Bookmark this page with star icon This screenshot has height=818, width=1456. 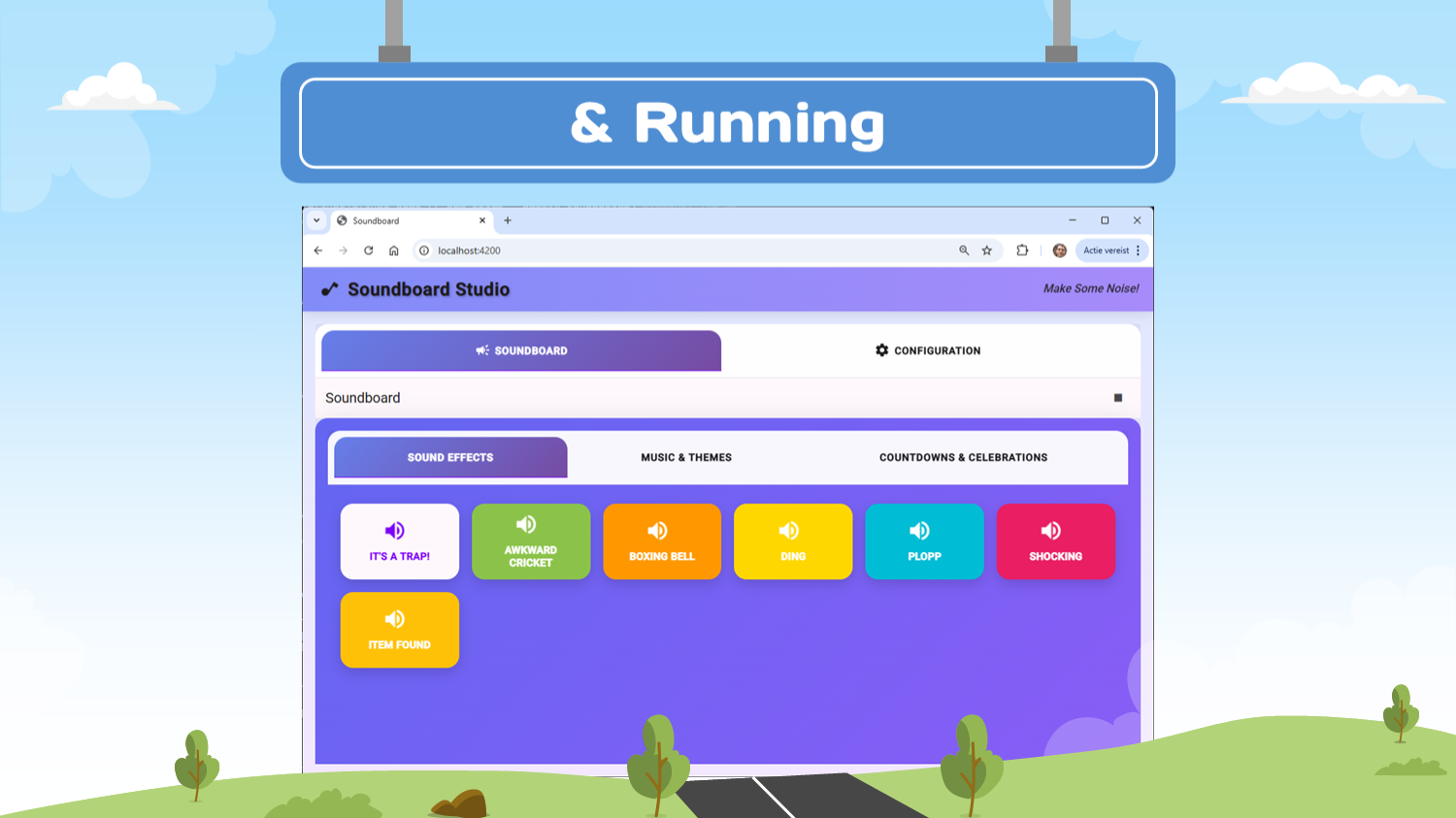click(x=987, y=250)
